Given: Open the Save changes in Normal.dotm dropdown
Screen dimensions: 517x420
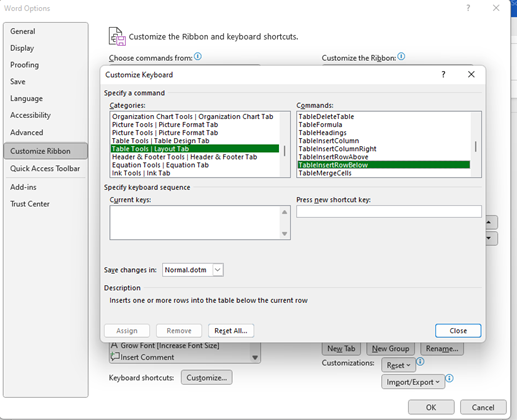Looking at the screenshot, I should pyautogui.click(x=218, y=270).
